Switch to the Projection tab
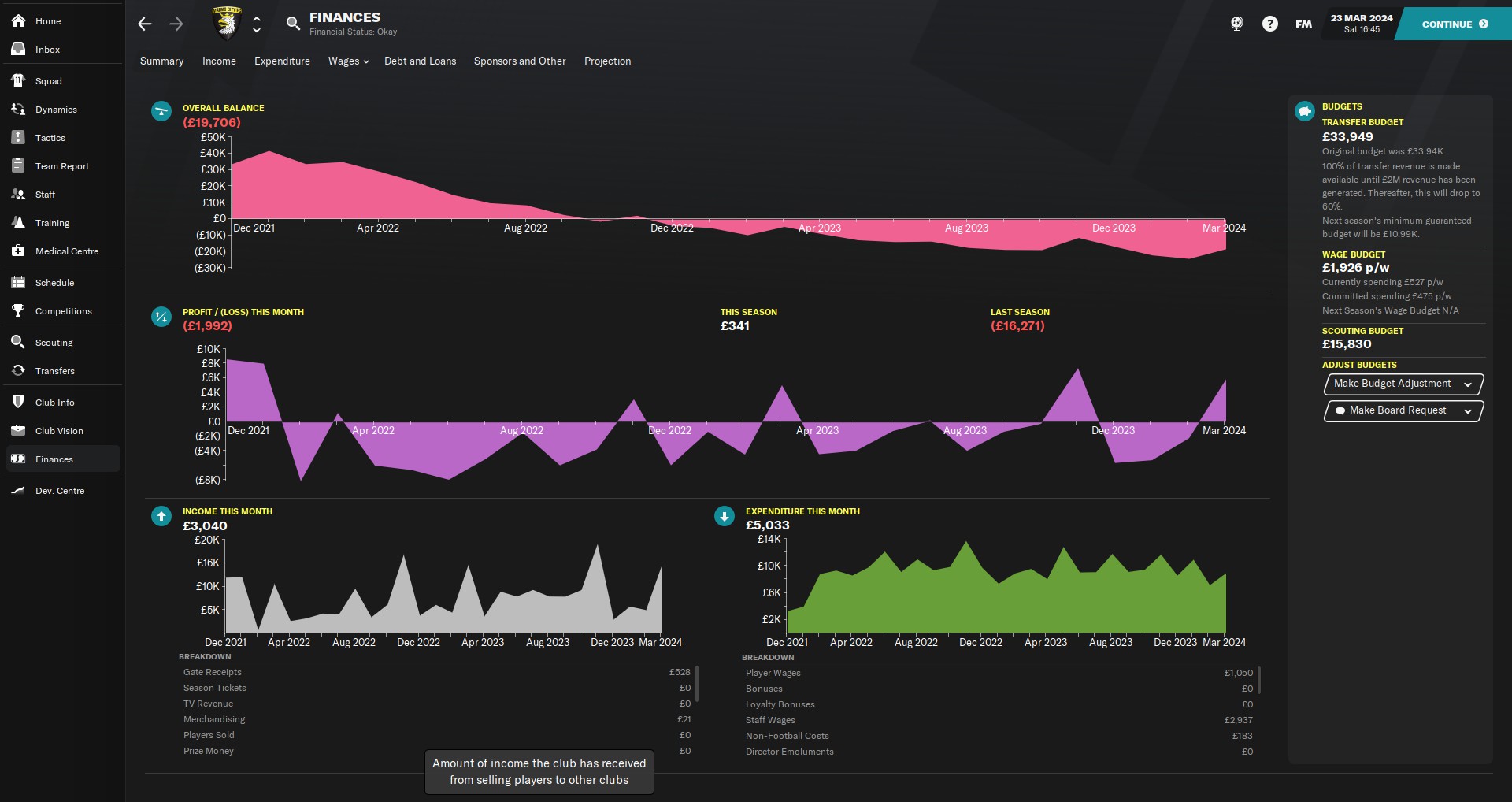 pyautogui.click(x=607, y=61)
